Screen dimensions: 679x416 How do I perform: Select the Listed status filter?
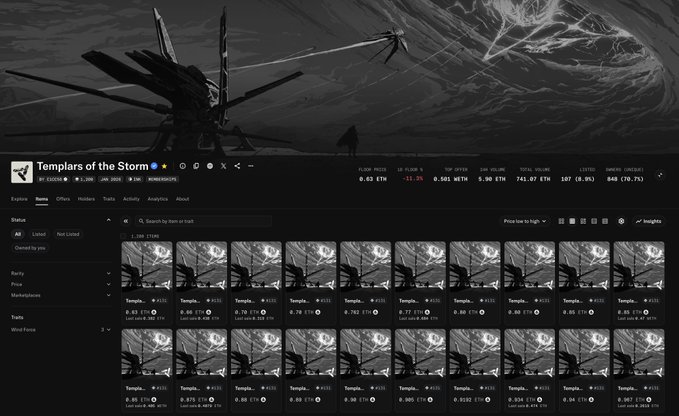[39, 234]
